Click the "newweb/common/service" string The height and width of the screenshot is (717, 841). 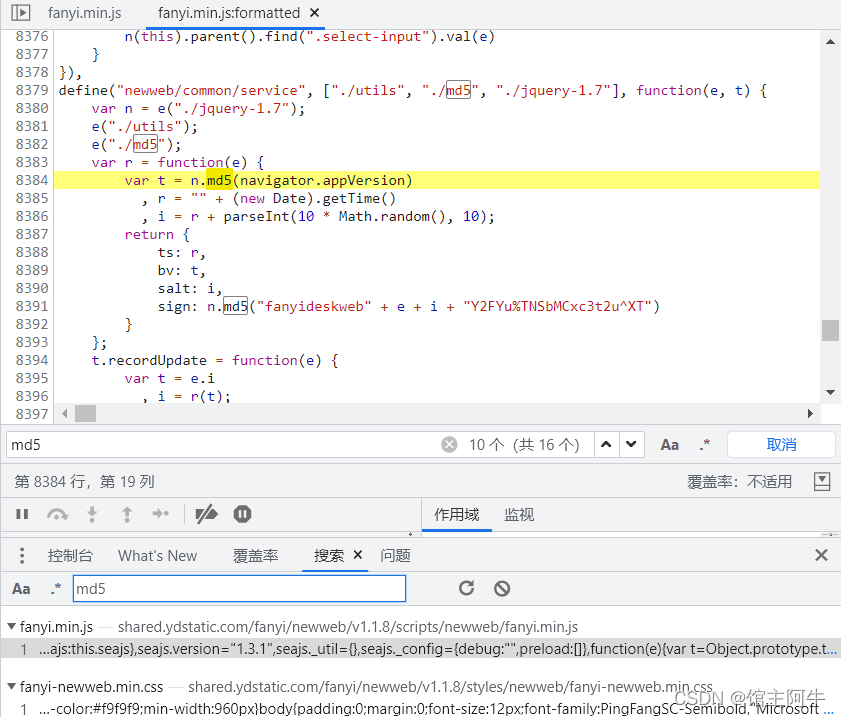coord(211,90)
